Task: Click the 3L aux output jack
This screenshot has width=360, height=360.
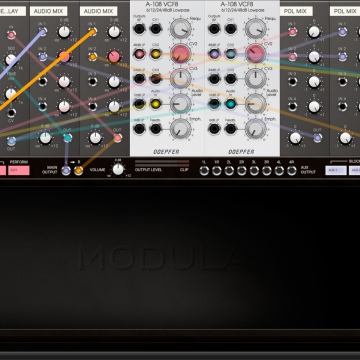Action: pos(254,171)
